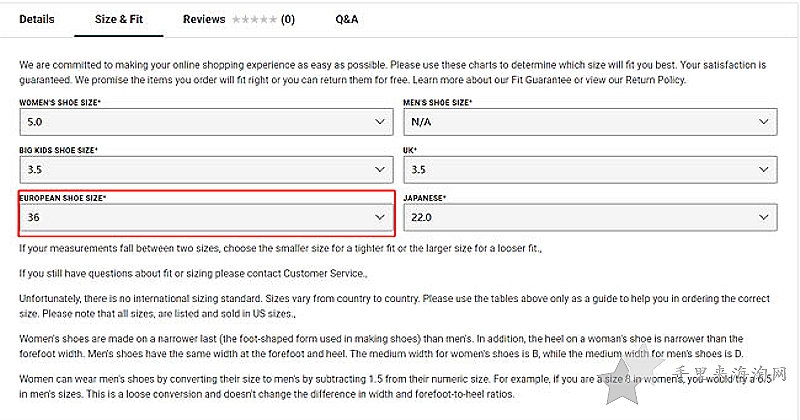Click the Big Kids size chevron arrow
Viewport: 800px width, 420px height.
click(380, 169)
